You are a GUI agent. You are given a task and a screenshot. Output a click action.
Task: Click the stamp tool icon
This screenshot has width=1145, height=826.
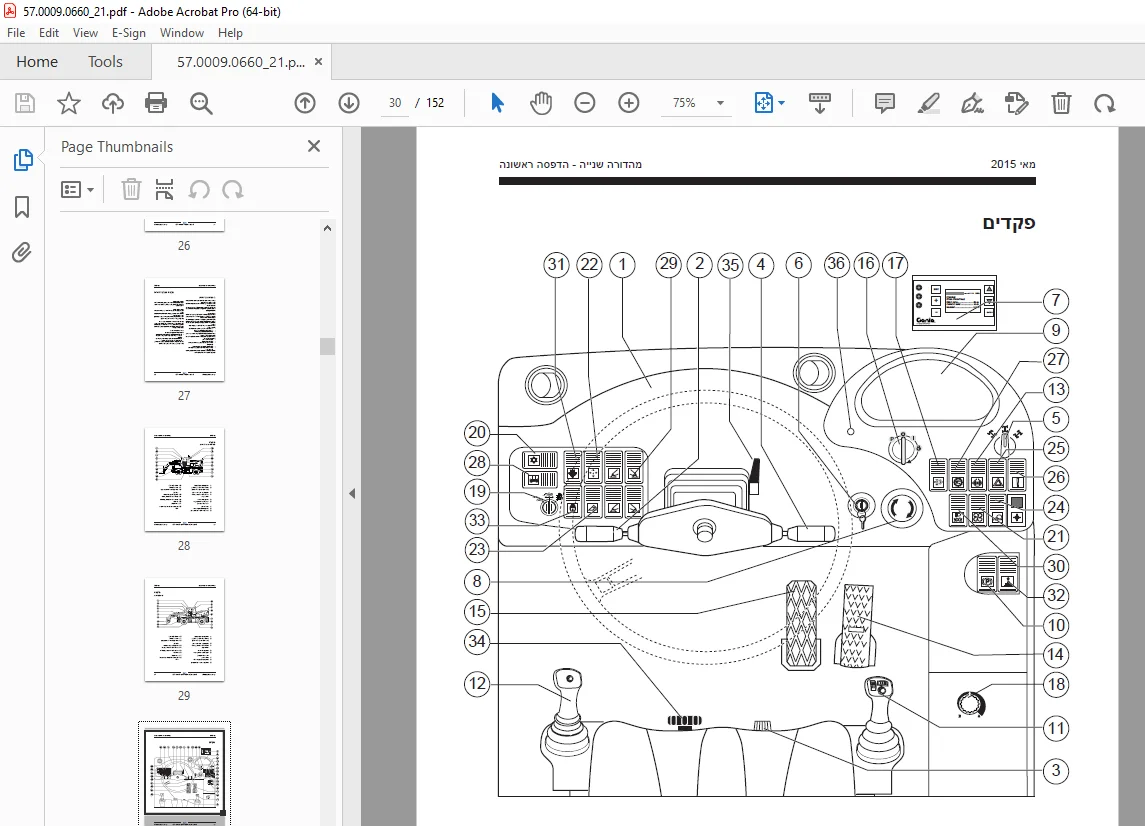(1016, 103)
